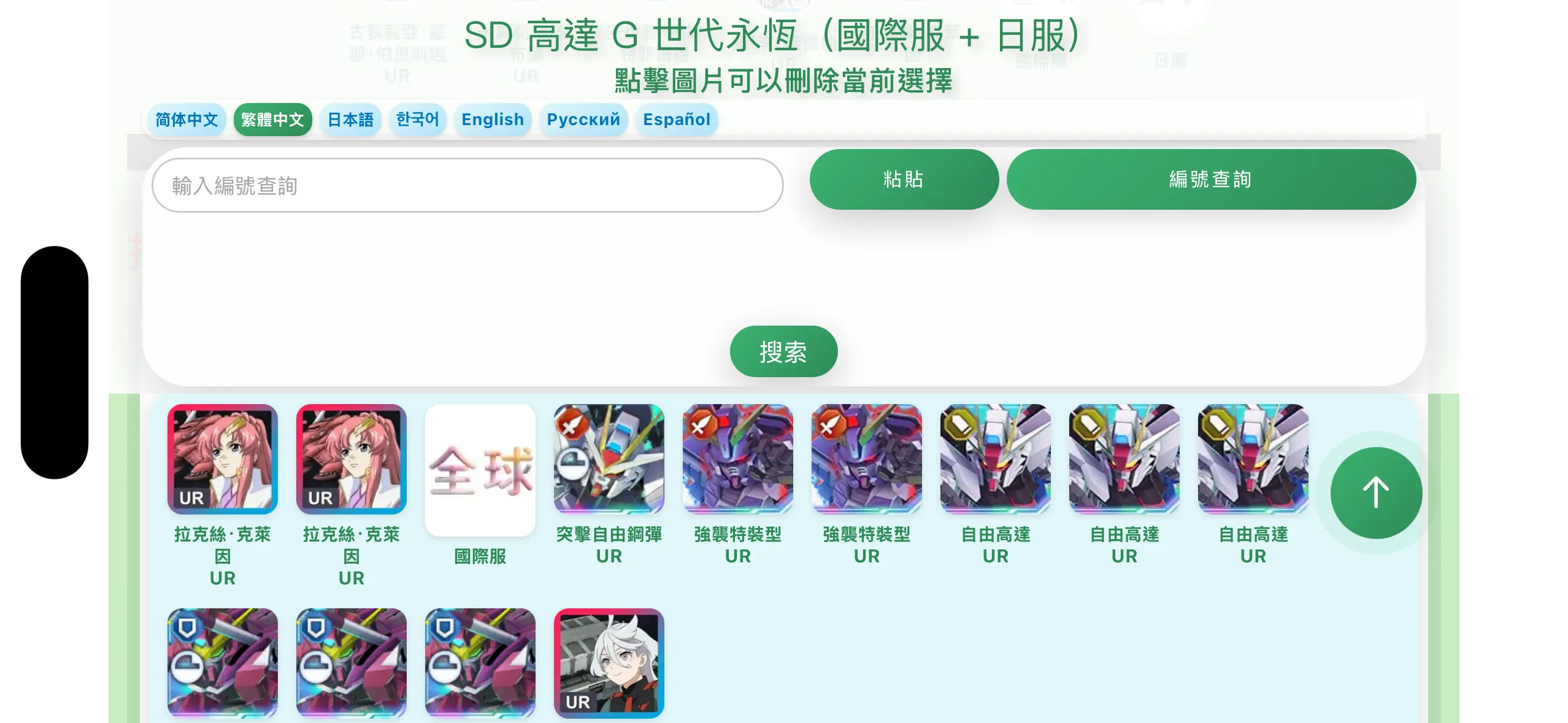This screenshot has height=723, width=1568.
Task: Select the 全球 國際服 server tile
Action: pyautogui.click(x=480, y=470)
